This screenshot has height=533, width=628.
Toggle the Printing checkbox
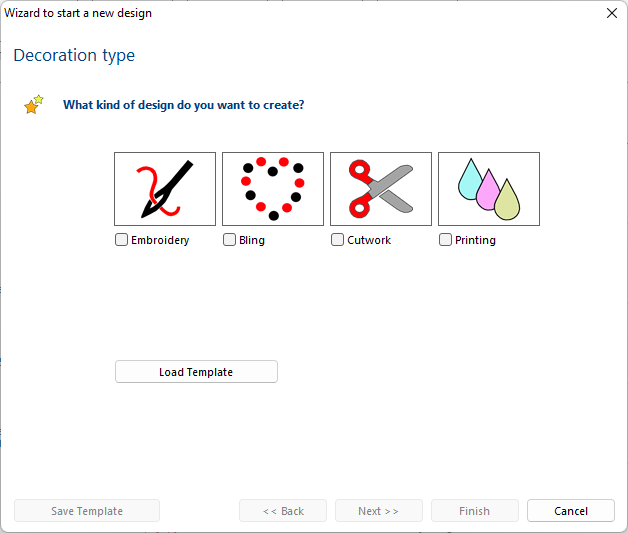[445, 239]
